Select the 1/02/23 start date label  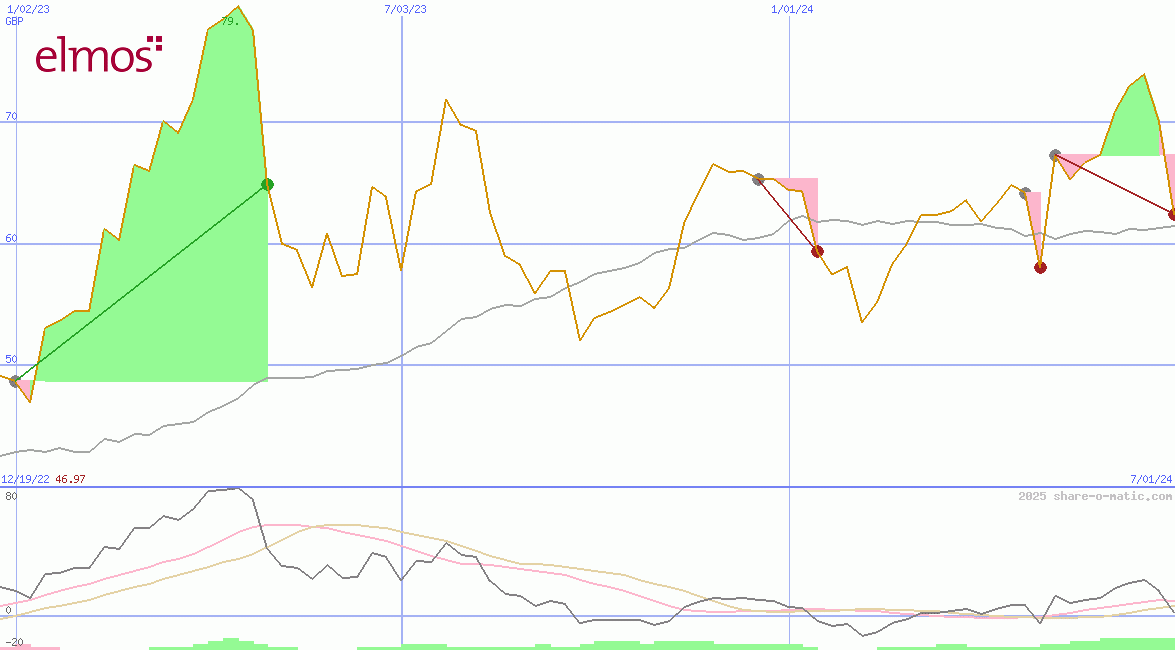(x=28, y=9)
